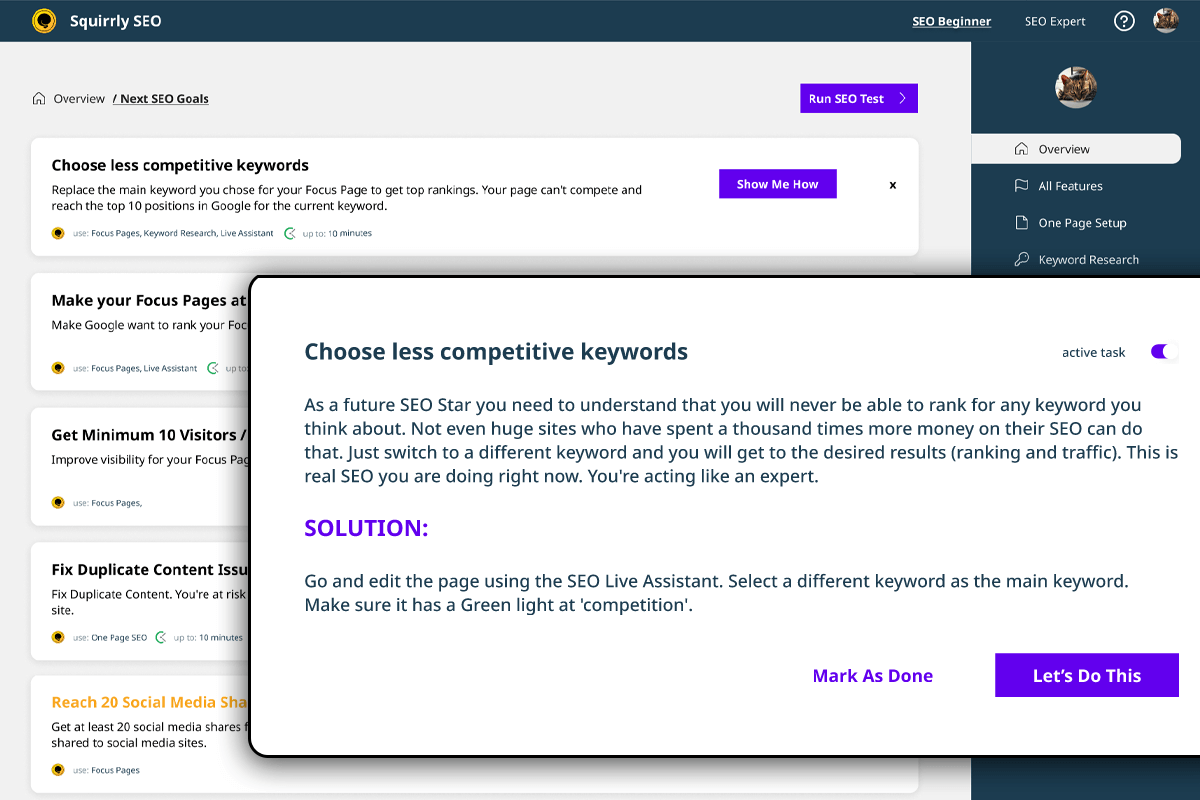Click the Run SEO Test button

[858, 98]
